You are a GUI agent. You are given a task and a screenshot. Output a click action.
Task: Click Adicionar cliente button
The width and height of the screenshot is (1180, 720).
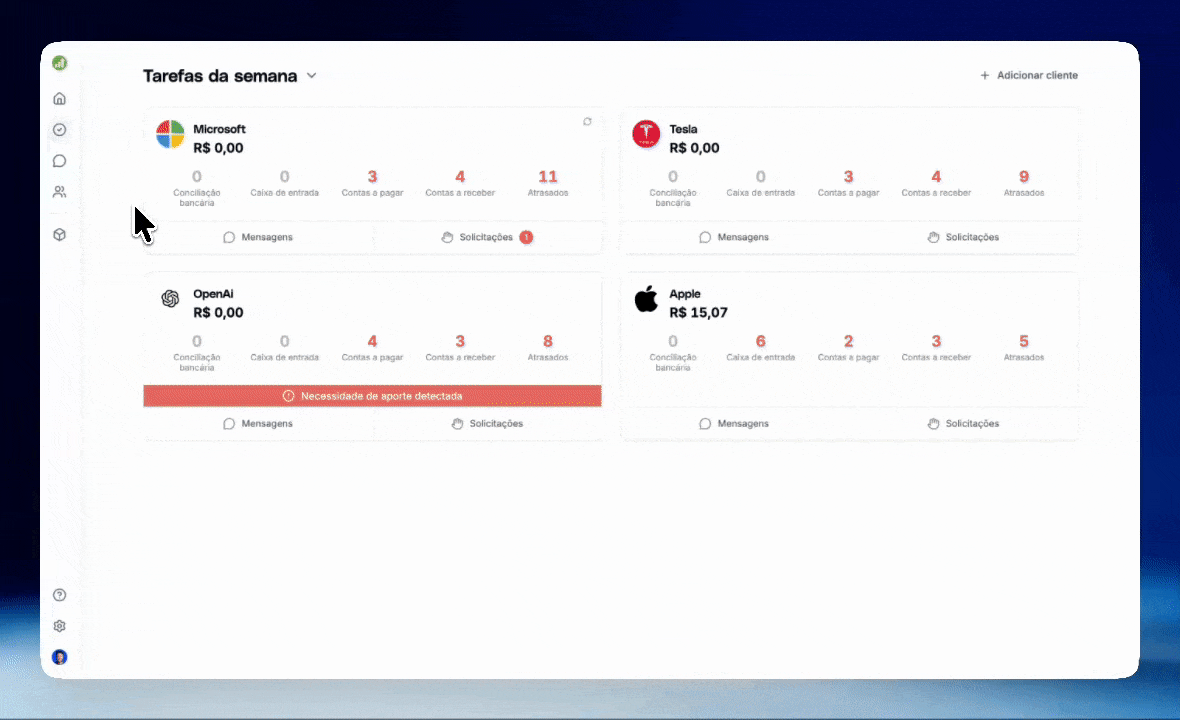(1029, 75)
